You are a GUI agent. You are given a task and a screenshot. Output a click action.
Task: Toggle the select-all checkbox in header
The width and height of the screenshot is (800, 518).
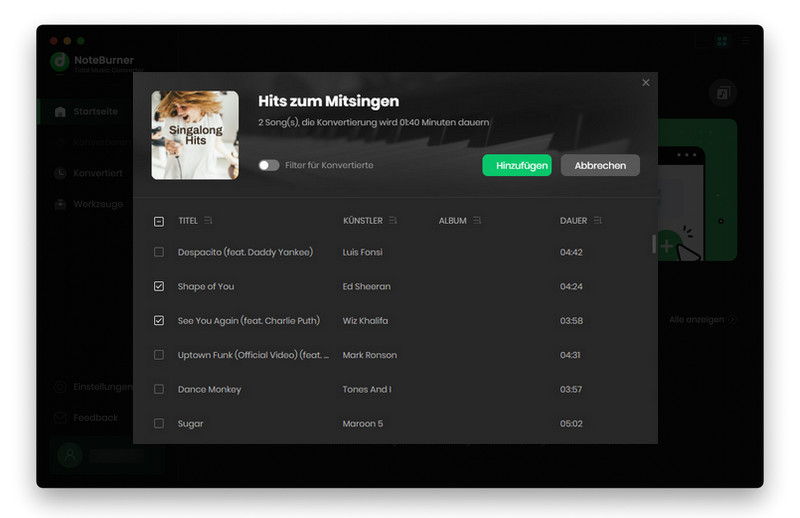coord(159,221)
